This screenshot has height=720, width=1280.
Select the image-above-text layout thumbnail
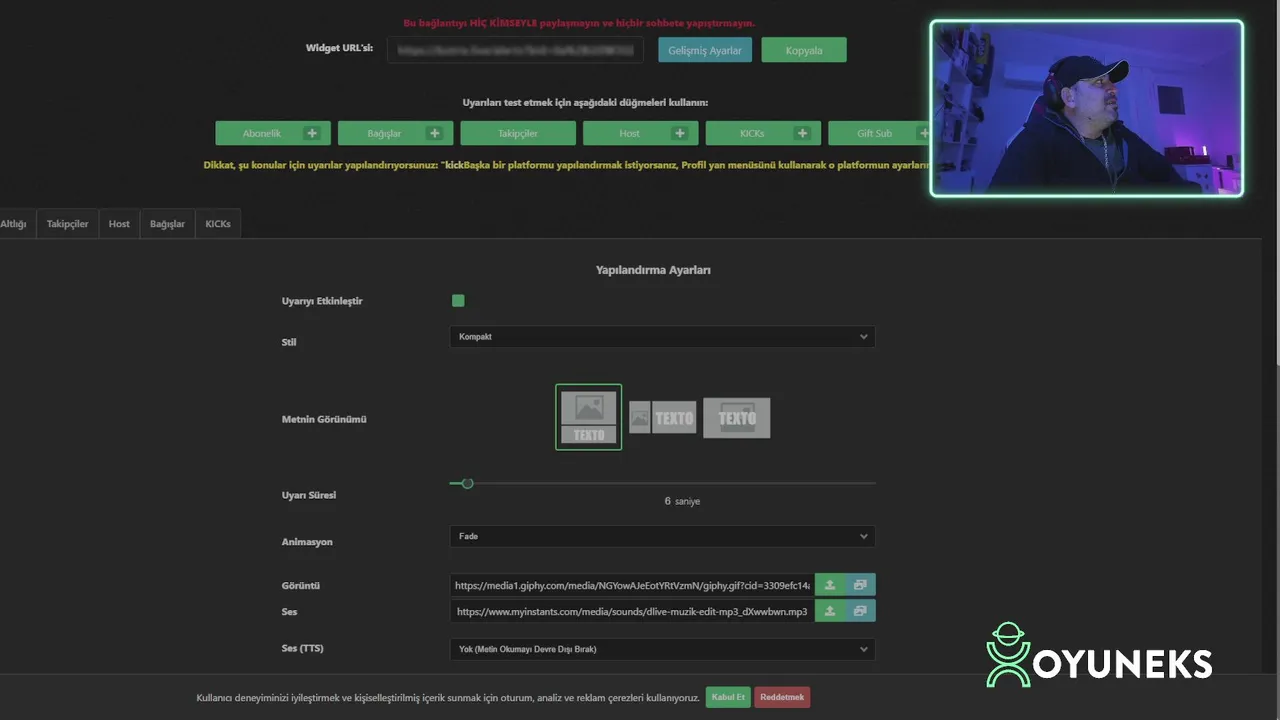[x=588, y=417]
